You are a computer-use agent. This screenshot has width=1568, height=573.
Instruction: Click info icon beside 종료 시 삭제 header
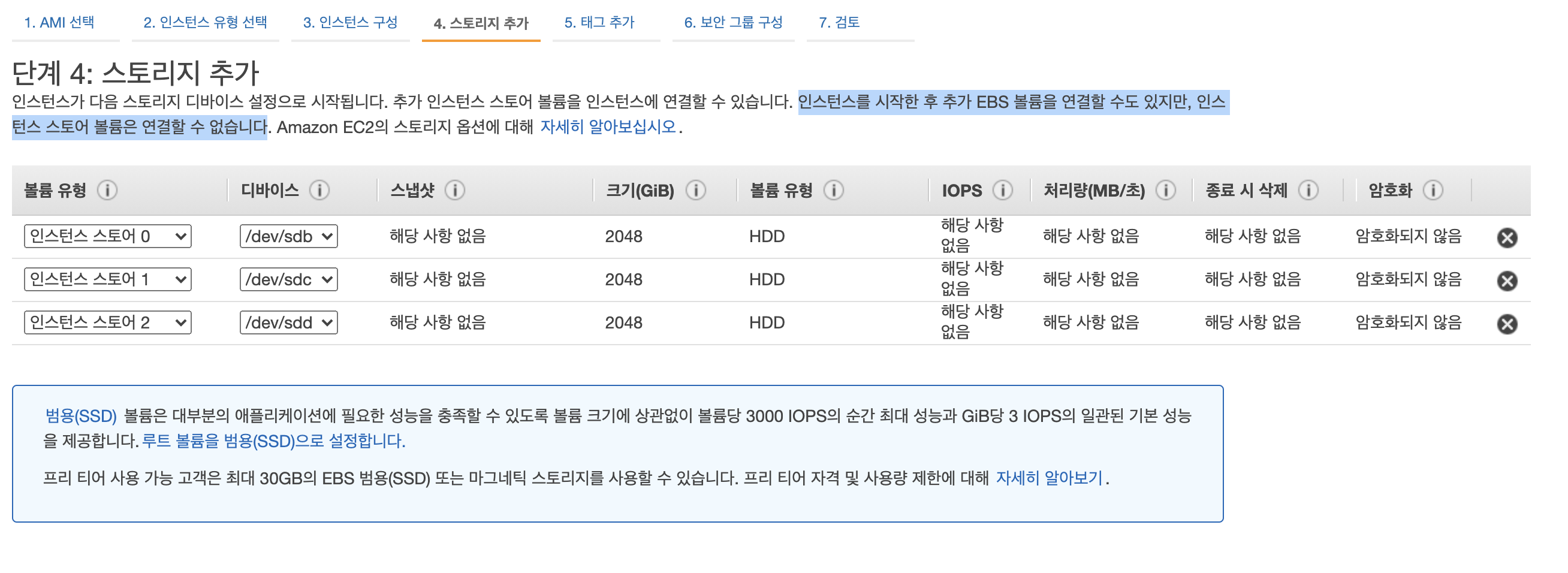(1308, 191)
